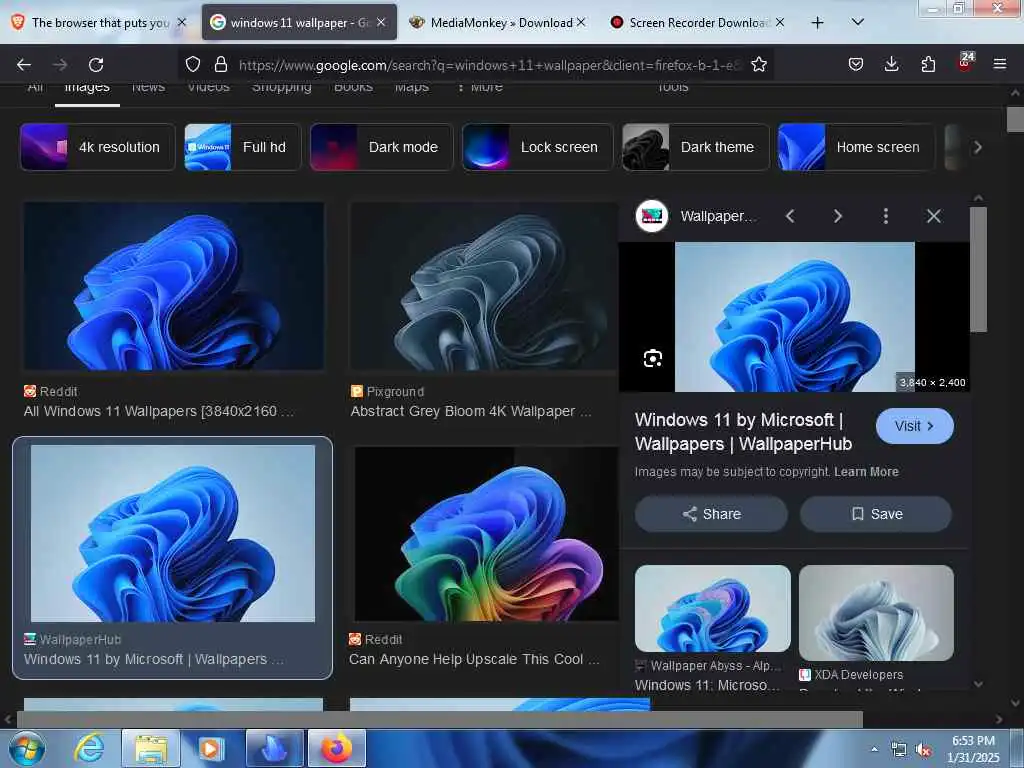
Task: Show more filter chips arrow
Action: [x=978, y=148]
